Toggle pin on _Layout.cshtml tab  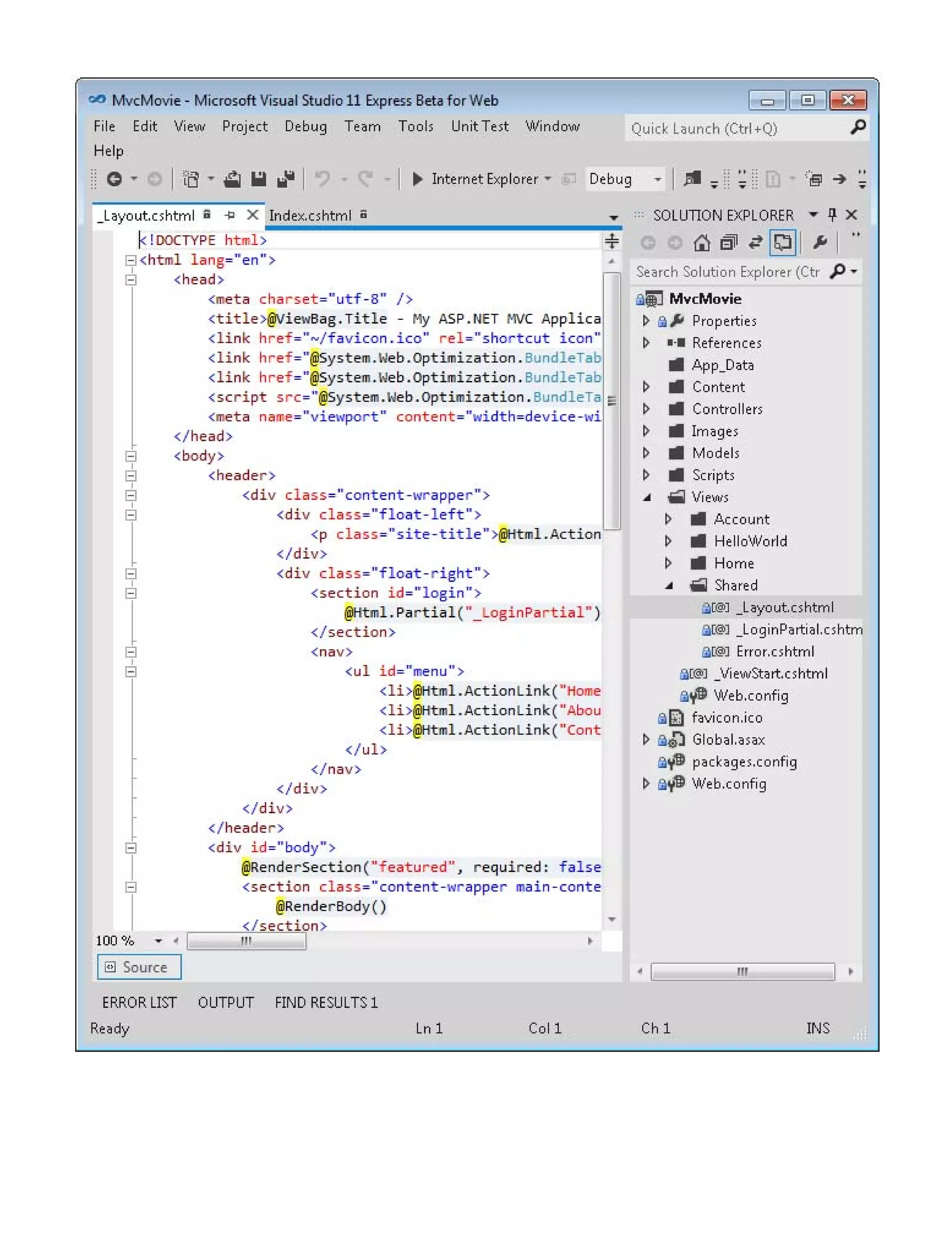click(230, 215)
